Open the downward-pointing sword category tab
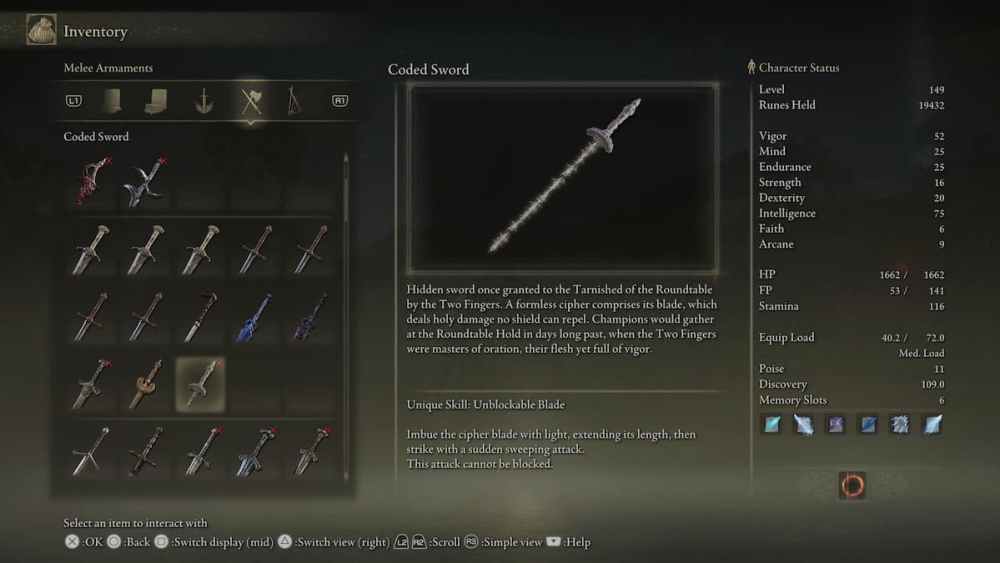1000x563 pixels. (204, 101)
